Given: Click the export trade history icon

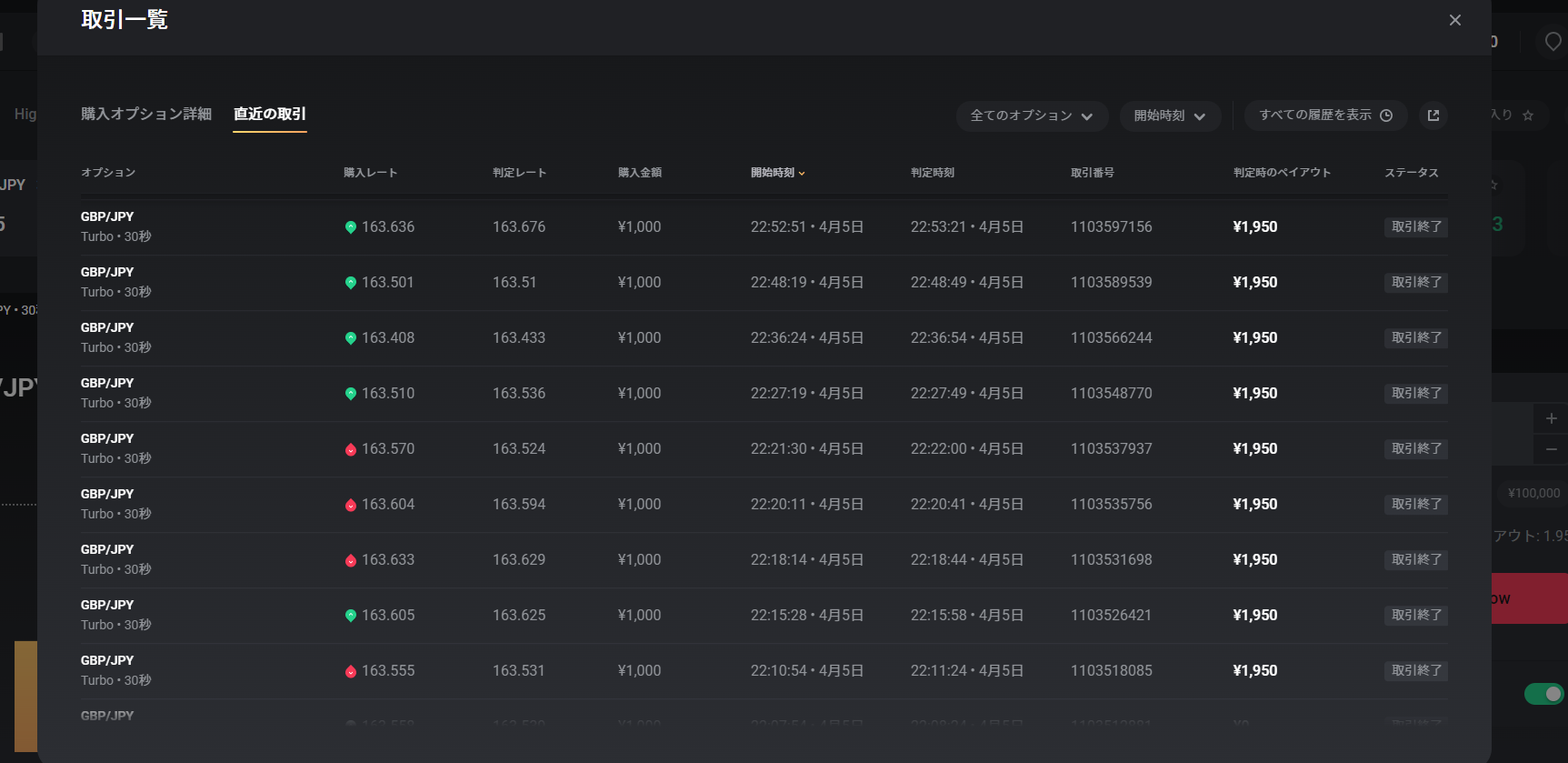Looking at the screenshot, I should click(x=1433, y=115).
